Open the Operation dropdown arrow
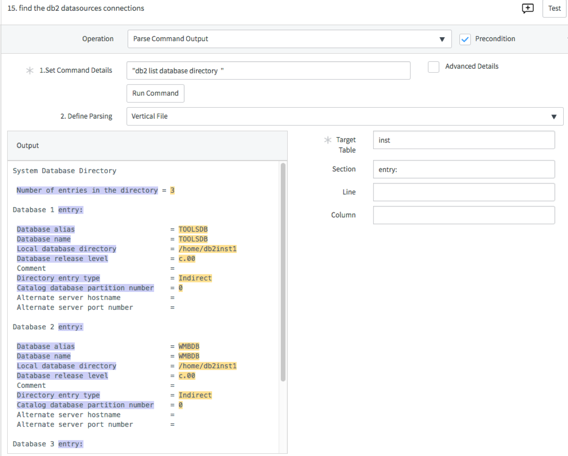 [442, 39]
